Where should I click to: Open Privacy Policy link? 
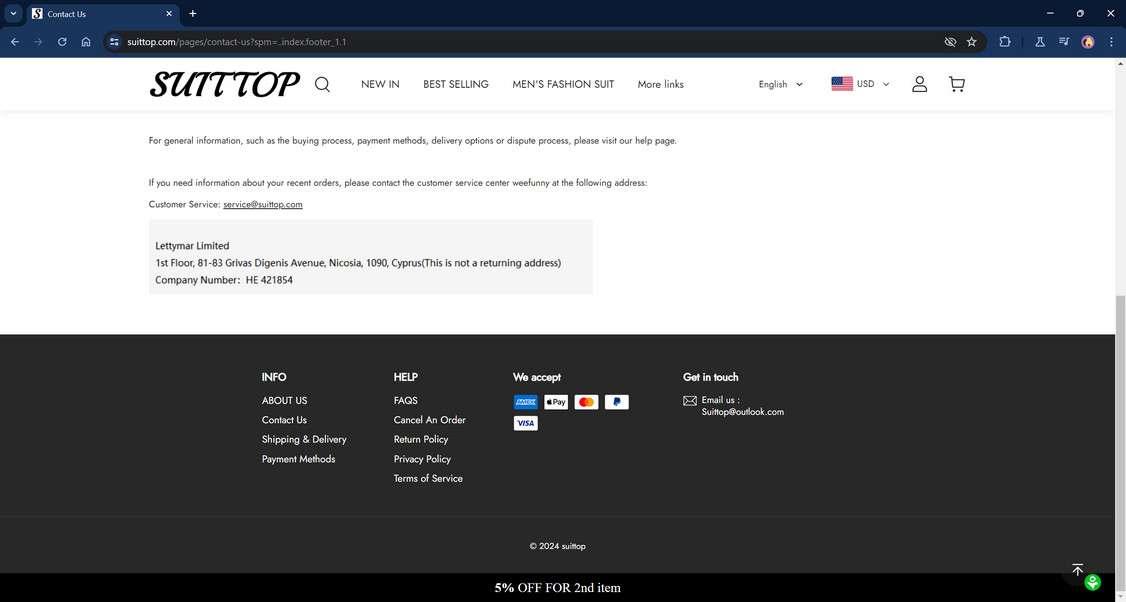point(422,459)
